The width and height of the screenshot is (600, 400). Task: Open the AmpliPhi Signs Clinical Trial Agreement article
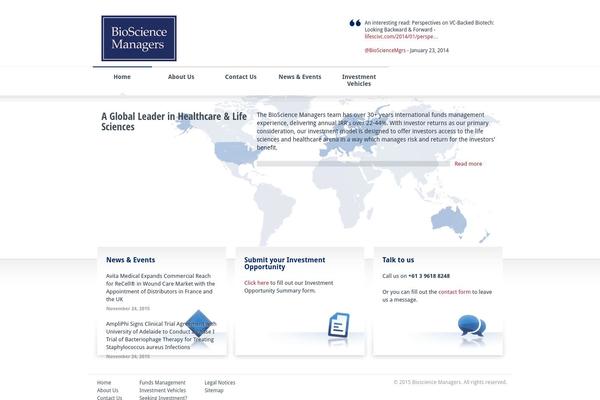pyautogui.click(x=161, y=335)
